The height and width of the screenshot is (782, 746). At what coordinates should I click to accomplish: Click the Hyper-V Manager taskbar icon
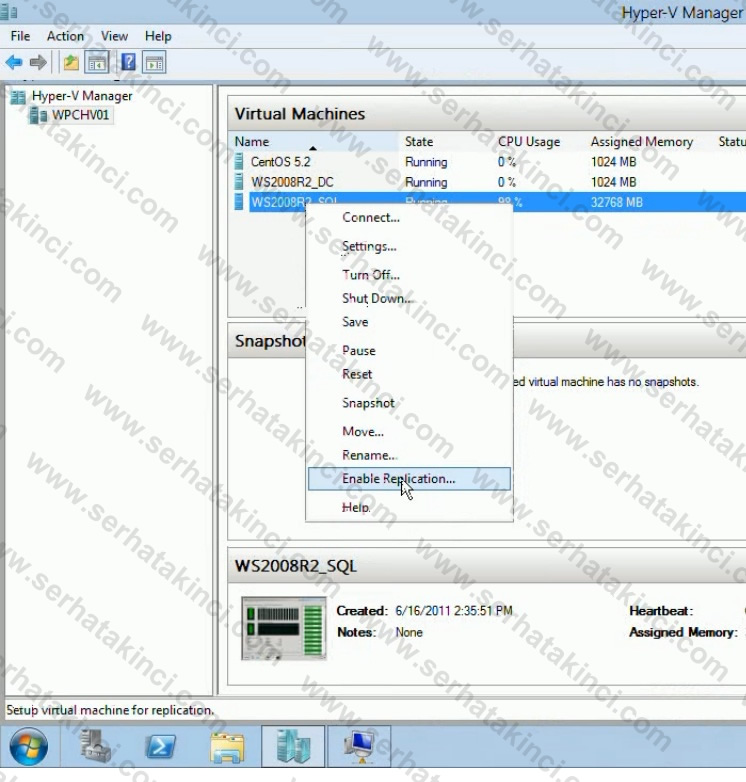(x=293, y=747)
